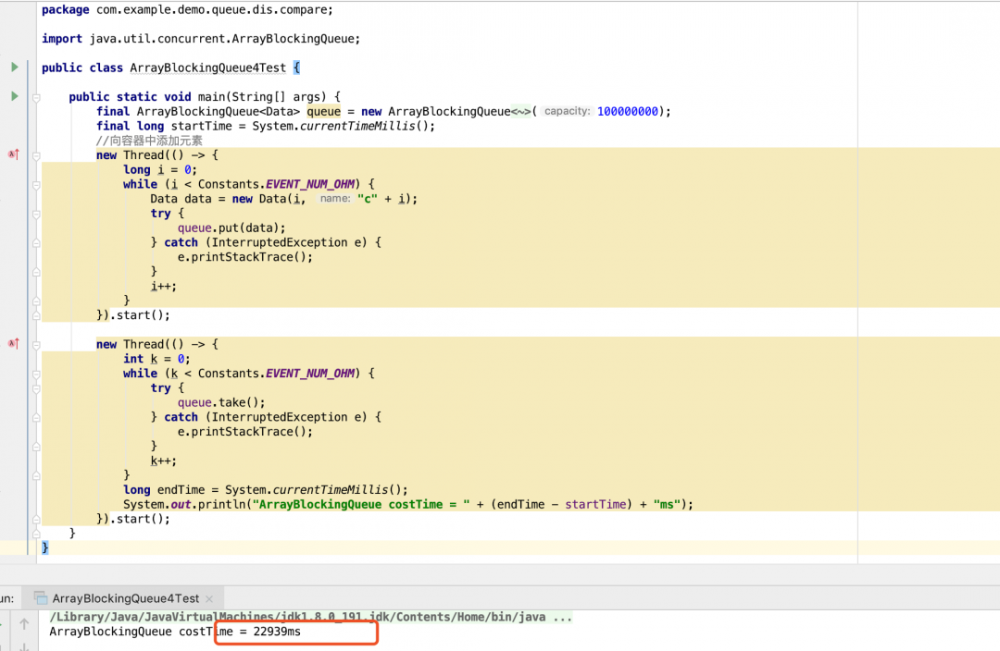Click 'long i = 0;' declaration
The height and width of the screenshot is (651, 1000).
(160, 170)
